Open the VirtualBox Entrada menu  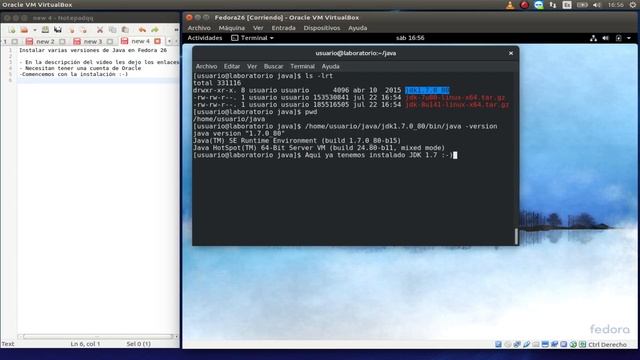coord(283,28)
